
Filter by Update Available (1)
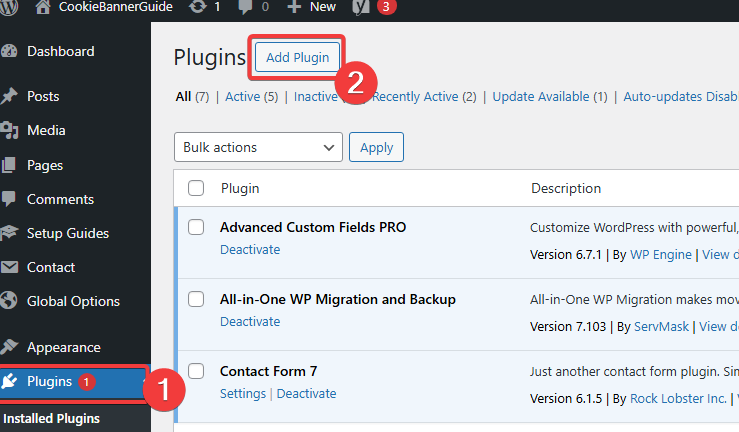(x=550, y=97)
